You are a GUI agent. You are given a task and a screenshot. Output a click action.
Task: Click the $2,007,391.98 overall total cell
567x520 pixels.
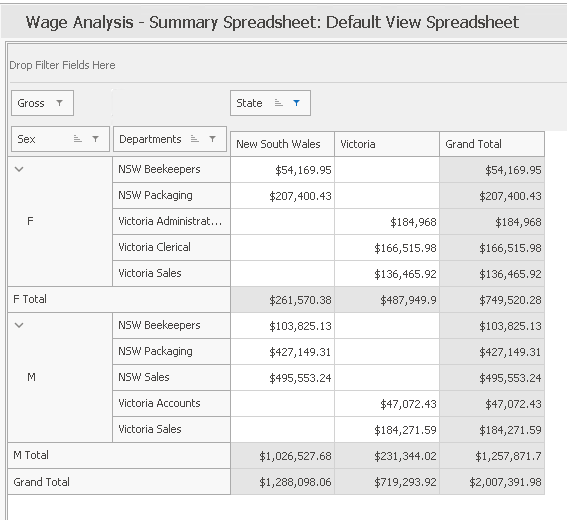pyautogui.click(x=492, y=482)
